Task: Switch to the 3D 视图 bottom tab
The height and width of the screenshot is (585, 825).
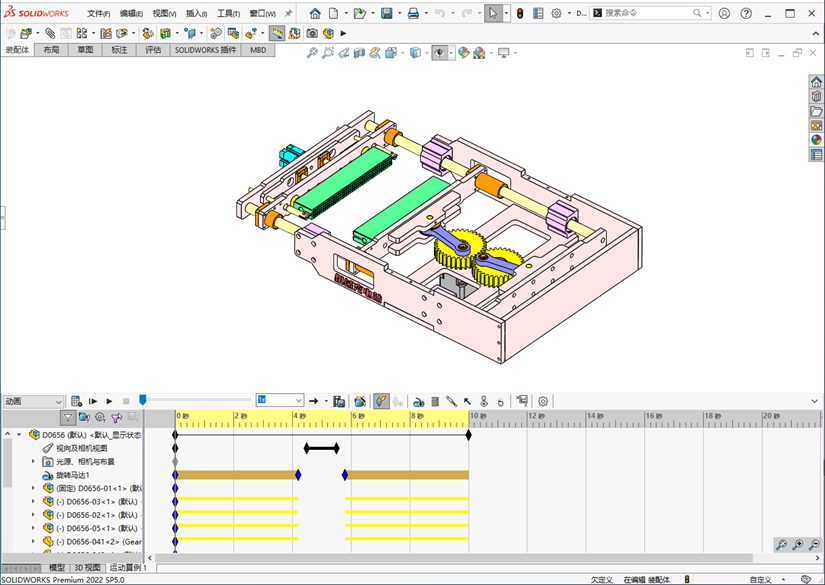Action: 86,568
